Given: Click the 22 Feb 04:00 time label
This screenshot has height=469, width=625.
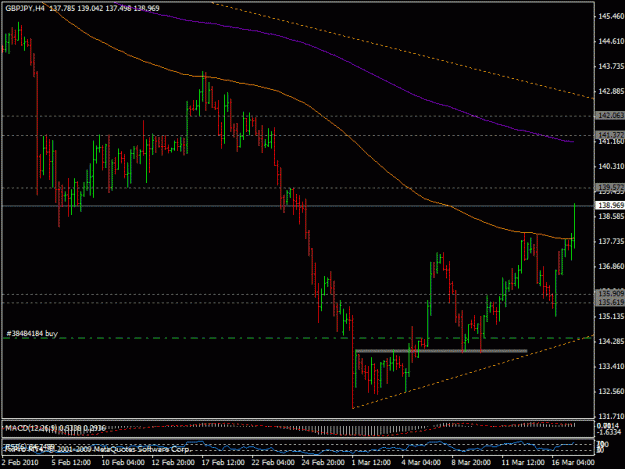Looking at the screenshot, I should click(x=273, y=462).
